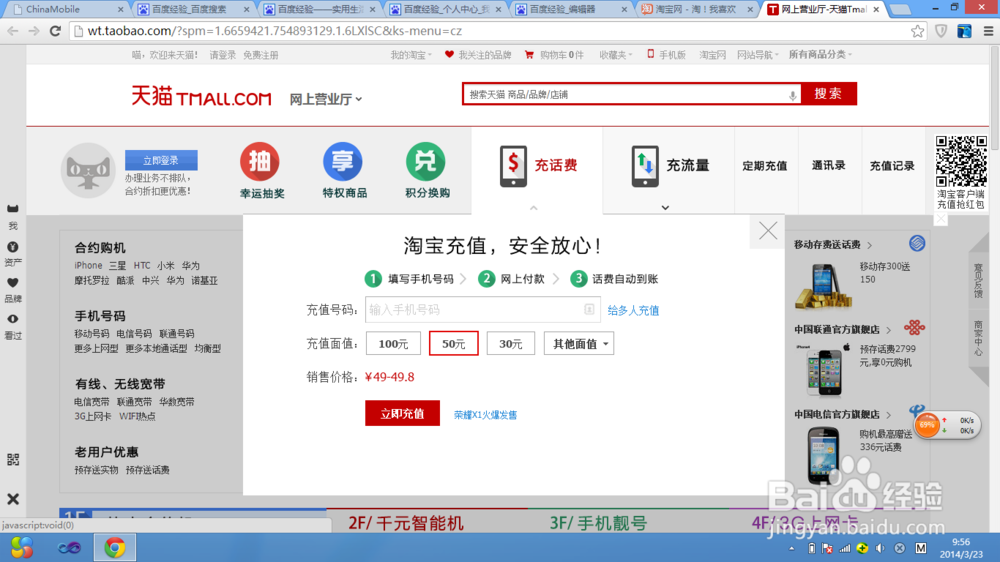
Task: Open the 定期充值 scheduled recharge tab
Action: 765,166
